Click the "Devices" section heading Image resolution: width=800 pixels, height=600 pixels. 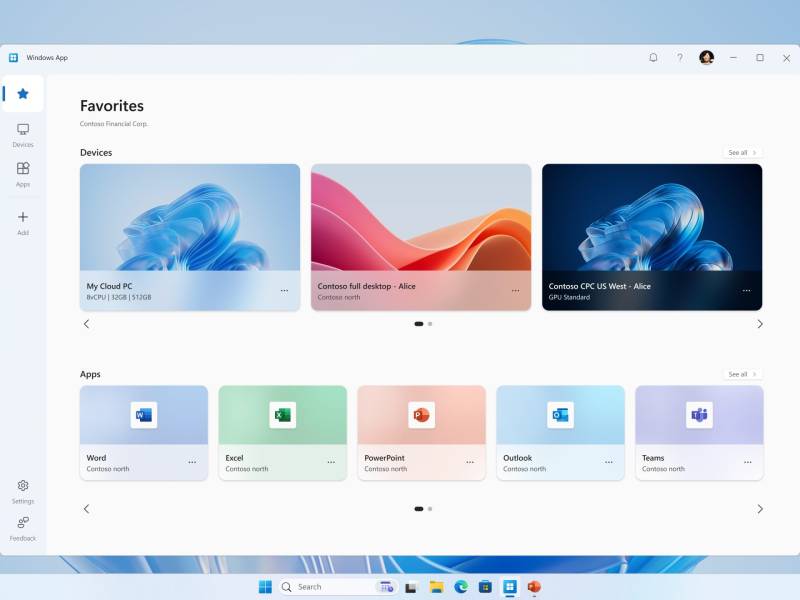click(x=96, y=153)
